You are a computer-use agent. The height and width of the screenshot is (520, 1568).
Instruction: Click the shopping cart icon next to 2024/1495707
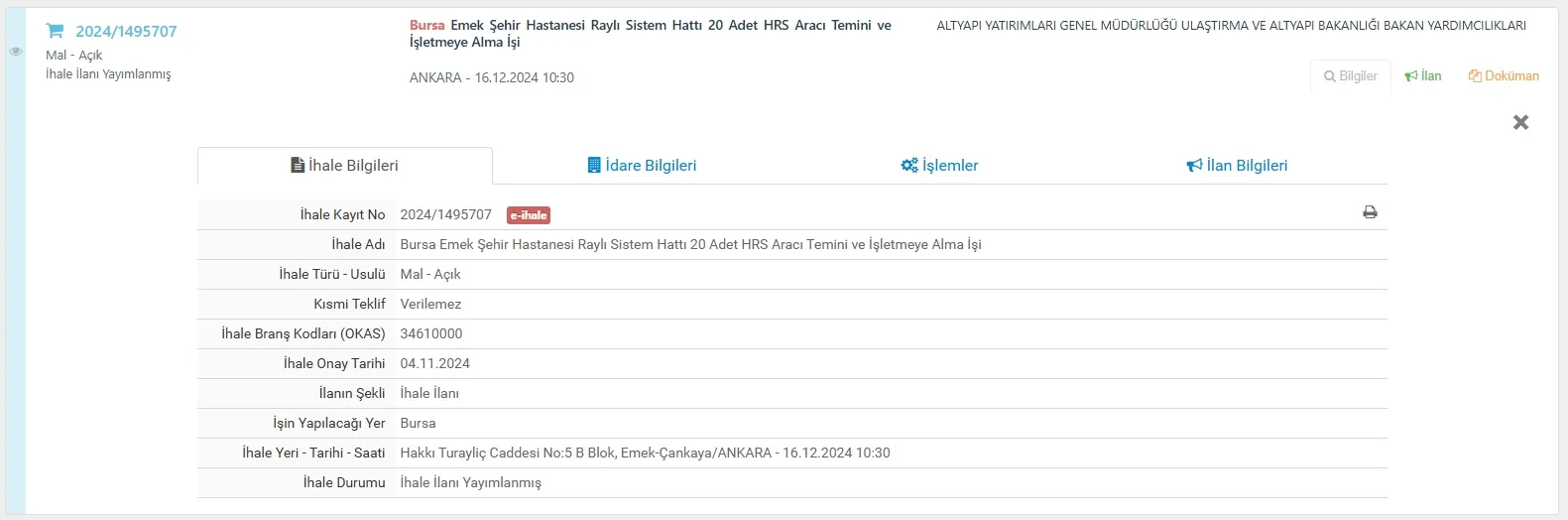point(56,31)
